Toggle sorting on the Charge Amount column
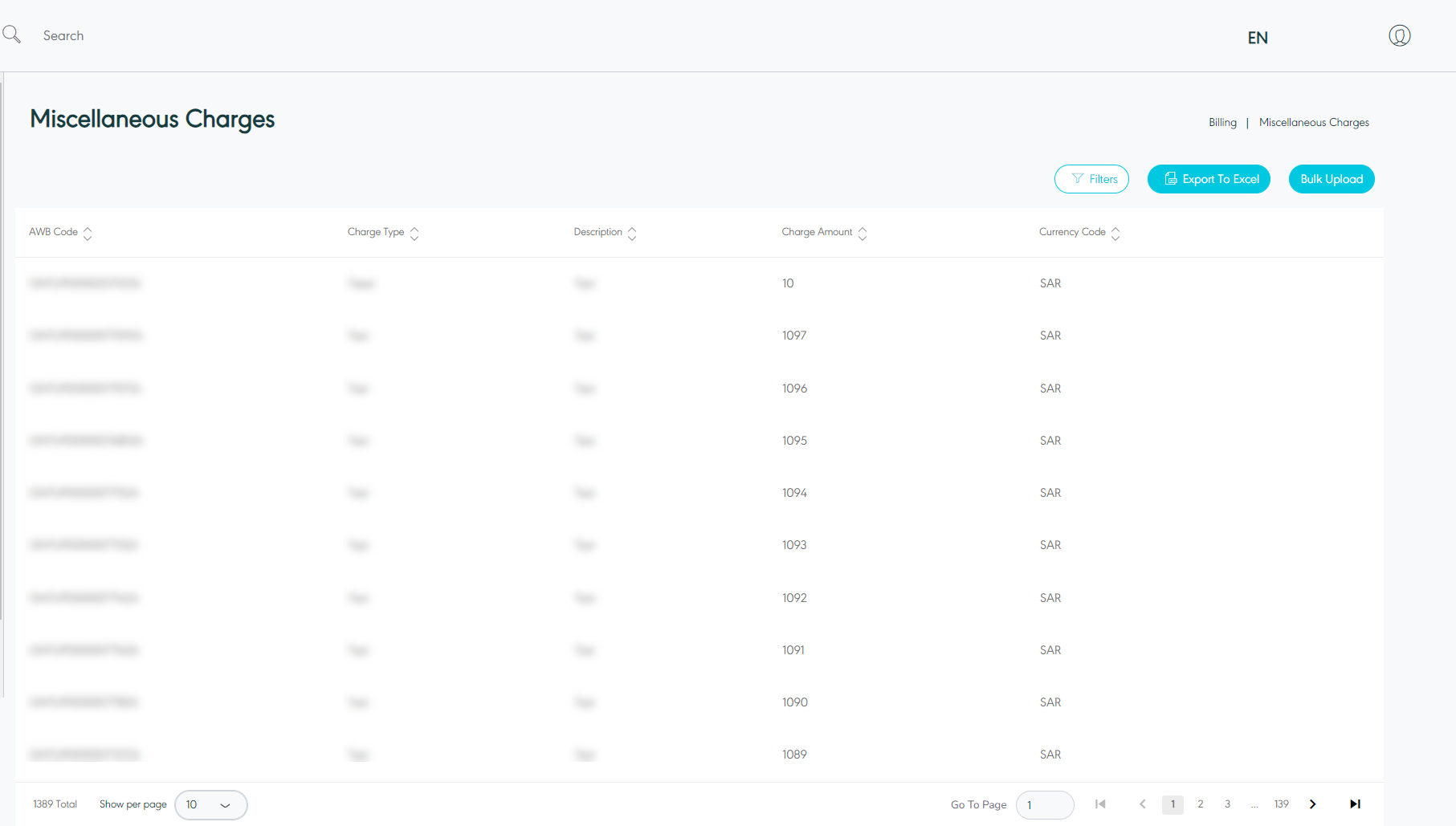The height and width of the screenshot is (826, 1456). click(863, 233)
